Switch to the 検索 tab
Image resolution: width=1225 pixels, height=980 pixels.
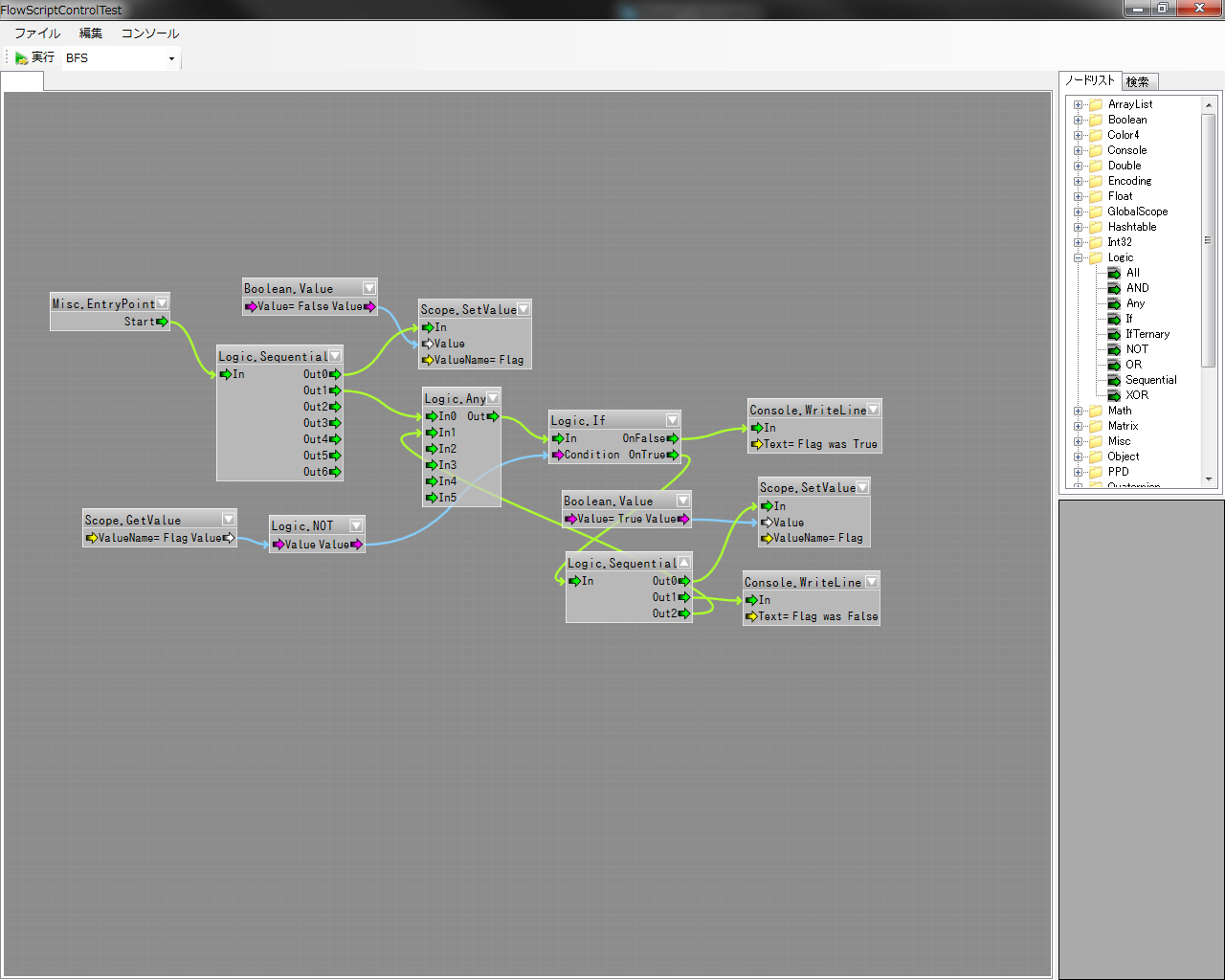(1138, 82)
